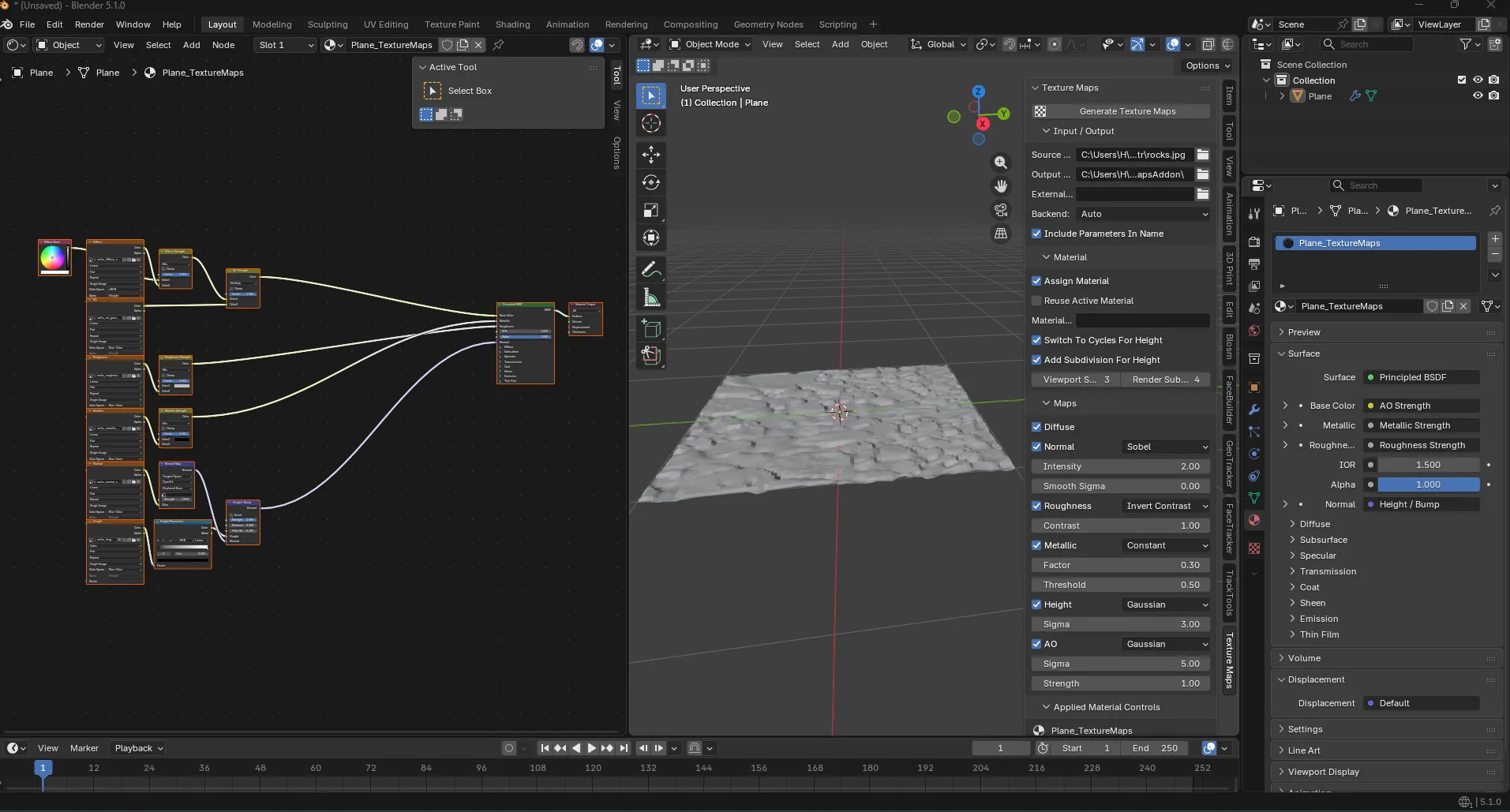Image resolution: width=1510 pixels, height=812 pixels.
Task: Click Principled BSDF surface shader button
Action: pyautogui.click(x=1421, y=377)
